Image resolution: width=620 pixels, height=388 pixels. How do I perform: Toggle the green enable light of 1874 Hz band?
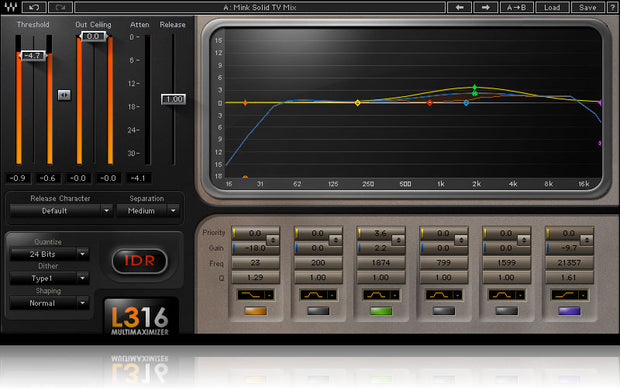pyautogui.click(x=381, y=311)
